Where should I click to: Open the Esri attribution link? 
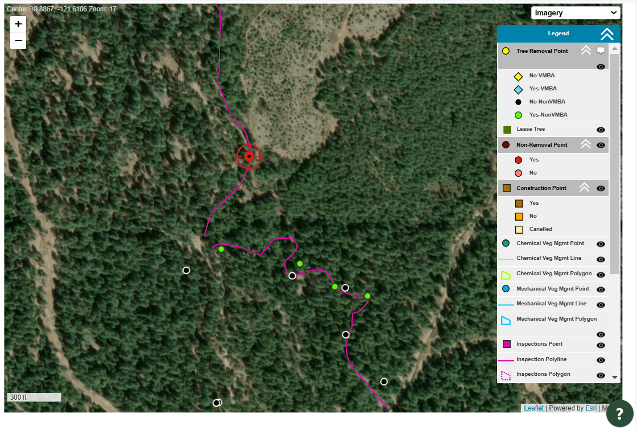[x=591, y=408]
